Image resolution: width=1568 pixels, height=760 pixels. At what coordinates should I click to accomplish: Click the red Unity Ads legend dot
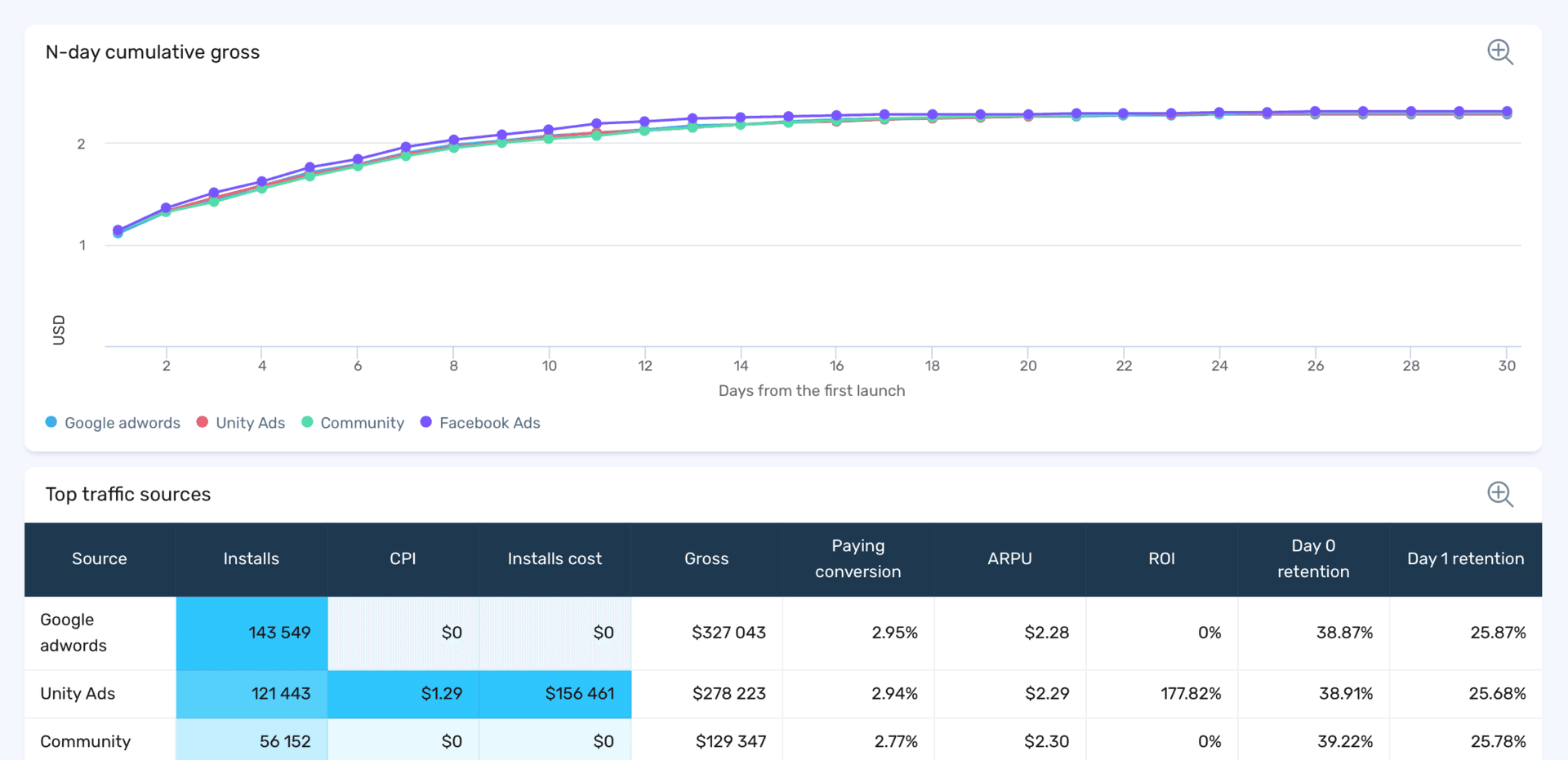201,422
